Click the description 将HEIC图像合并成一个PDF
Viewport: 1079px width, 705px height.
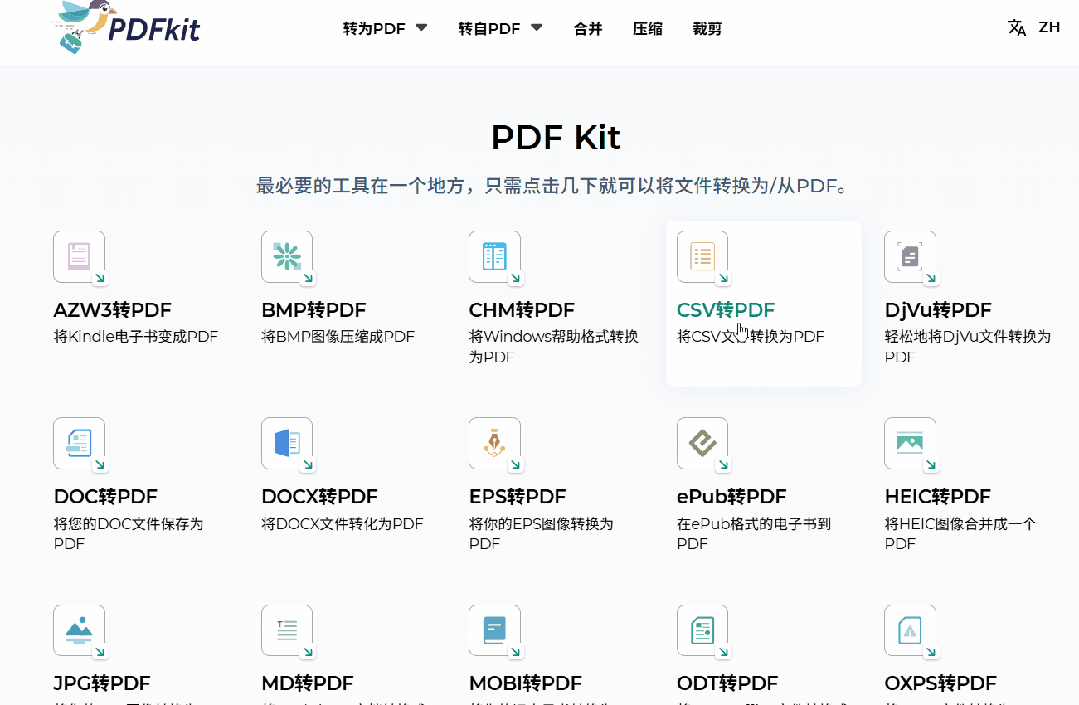pyautogui.click(x=960, y=533)
